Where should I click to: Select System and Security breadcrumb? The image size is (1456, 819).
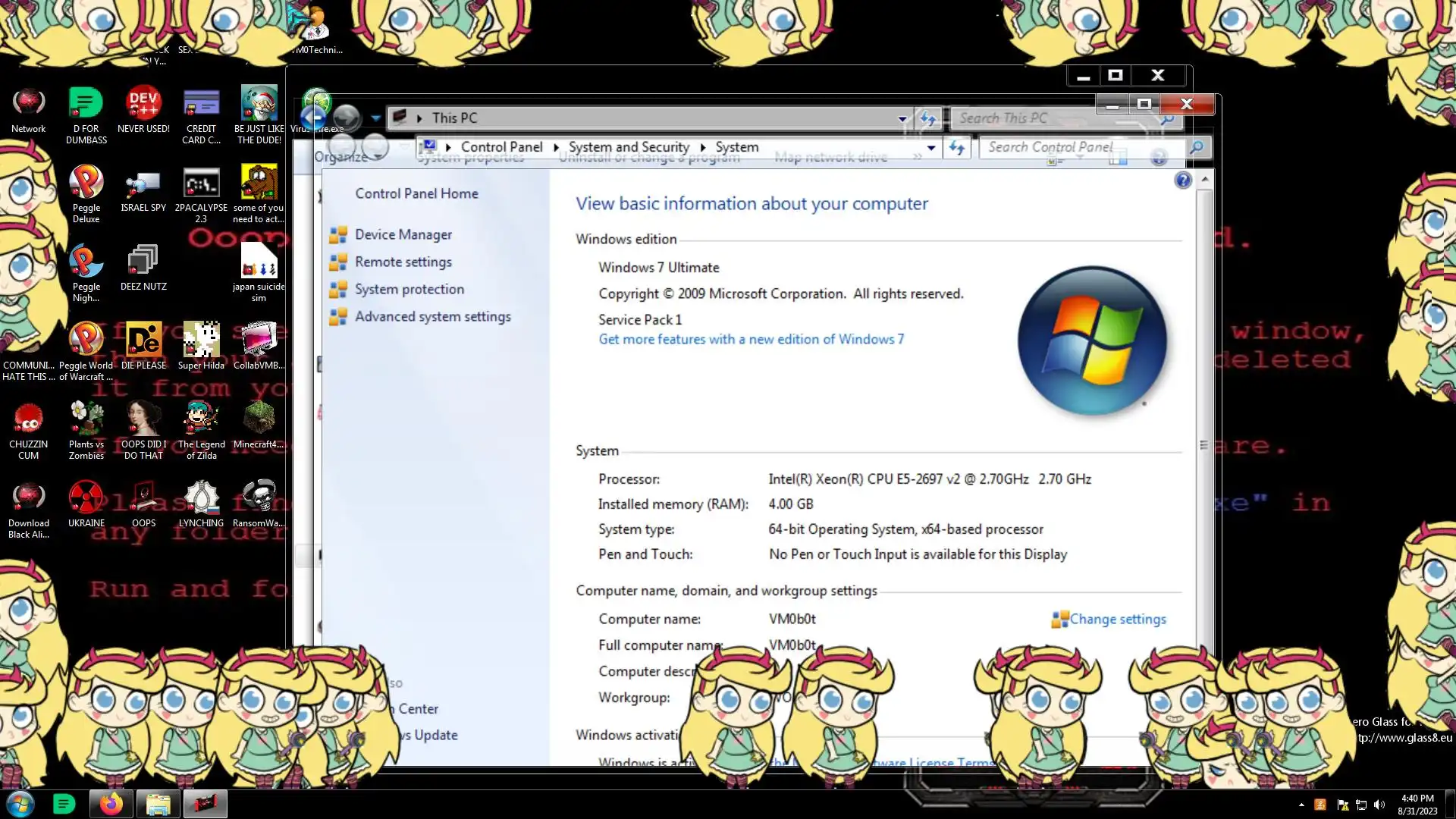pyautogui.click(x=629, y=147)
